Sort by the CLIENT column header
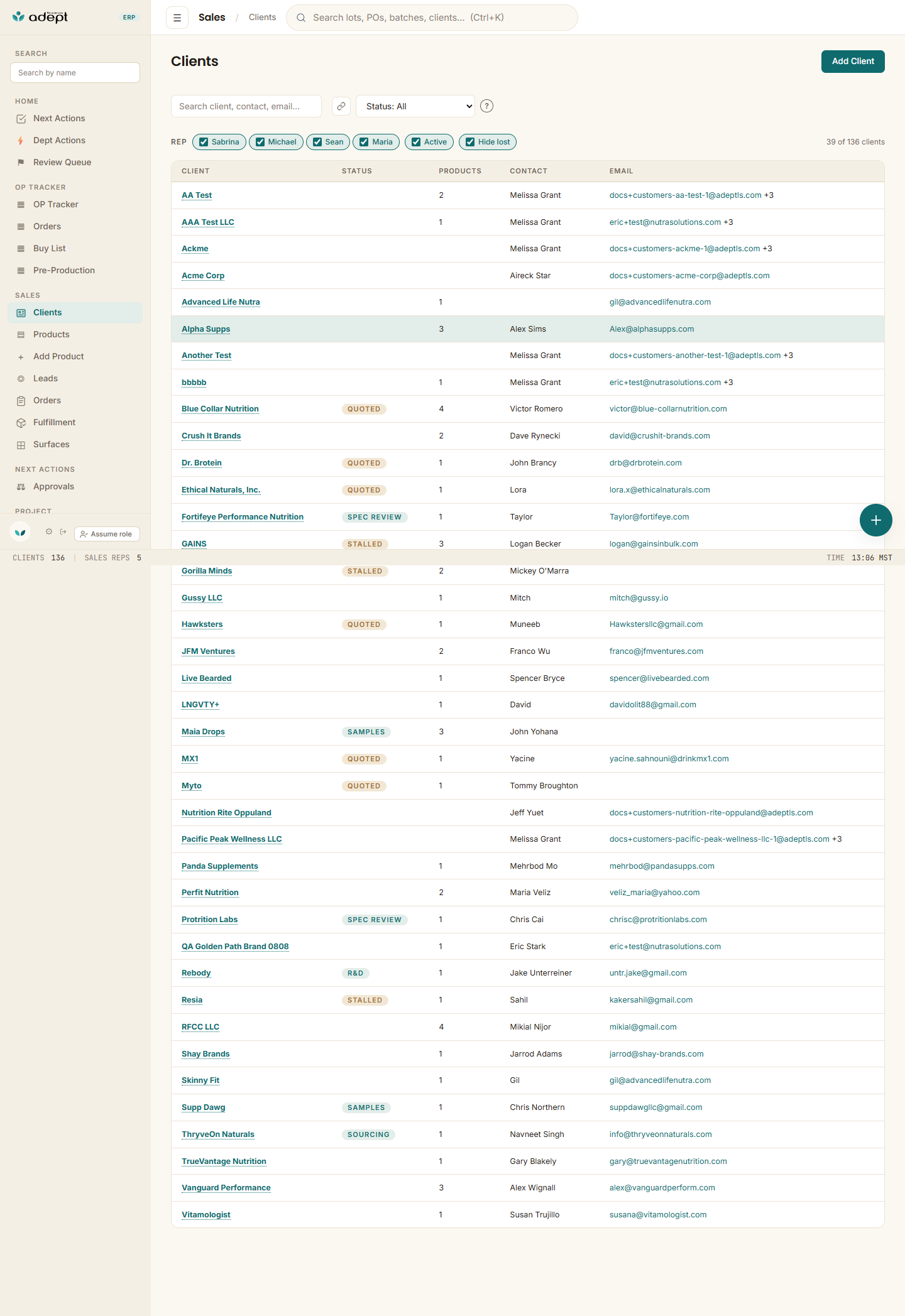The width and height of the screenshot is (905, 1316). (x=195, y=171)
